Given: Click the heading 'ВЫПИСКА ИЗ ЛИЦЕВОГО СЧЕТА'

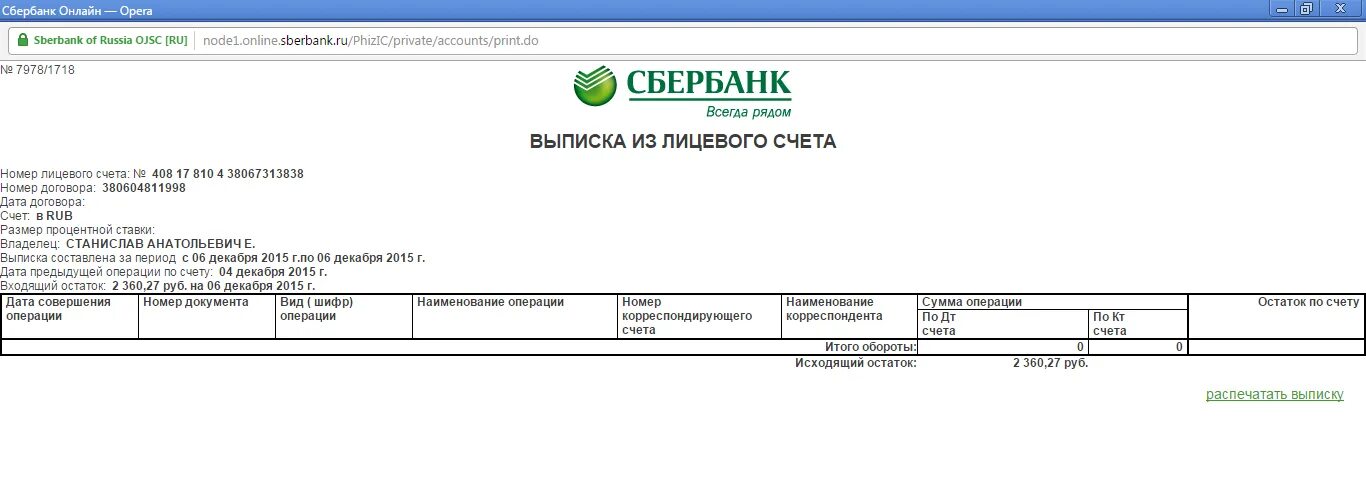Looking at the screenshot, I should (683, 142).
